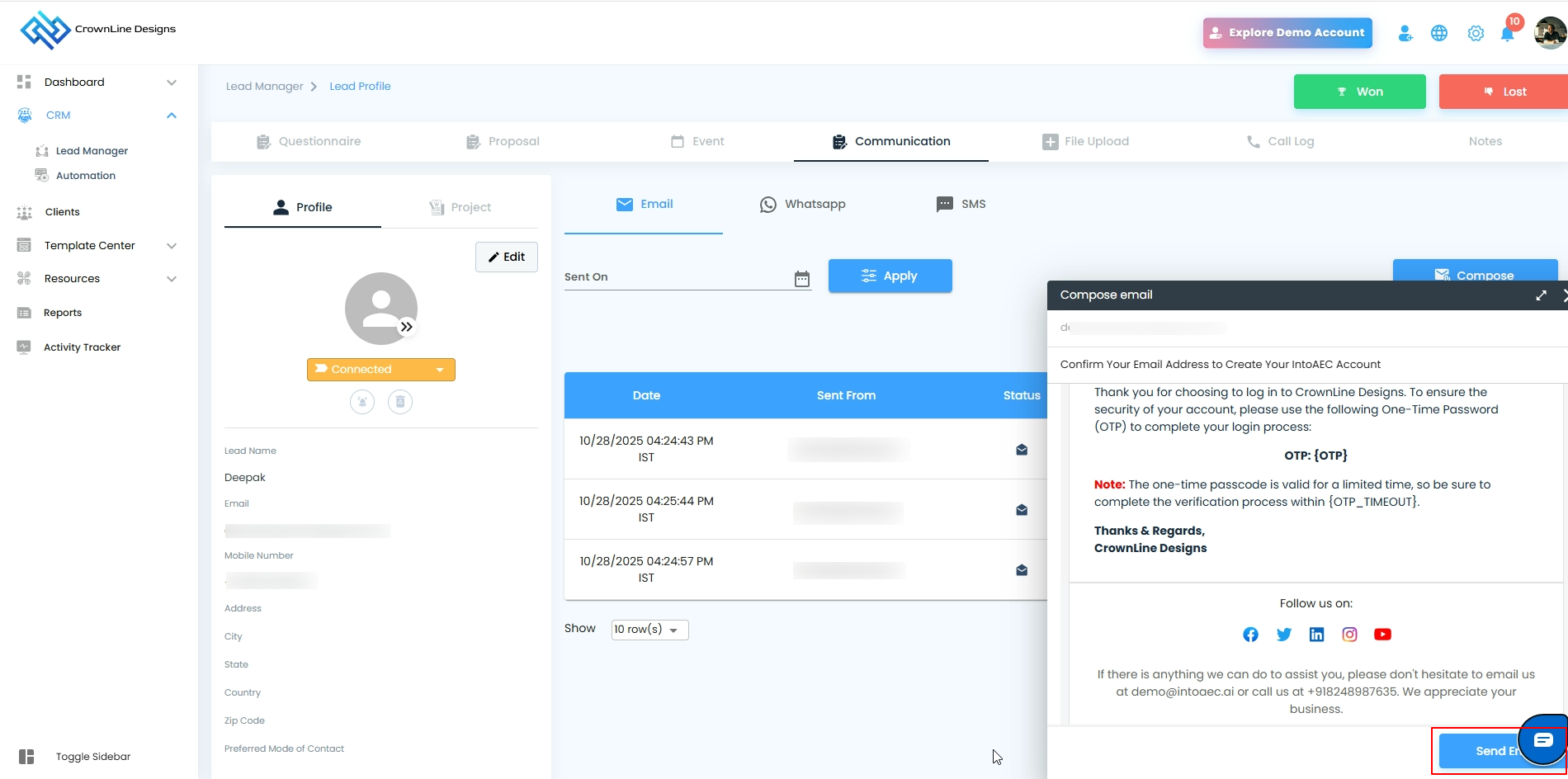The height and width of the screenshot is (779, 1568).
Task: Click the Toggle Sidebar icon
Action: click(26, 757)
